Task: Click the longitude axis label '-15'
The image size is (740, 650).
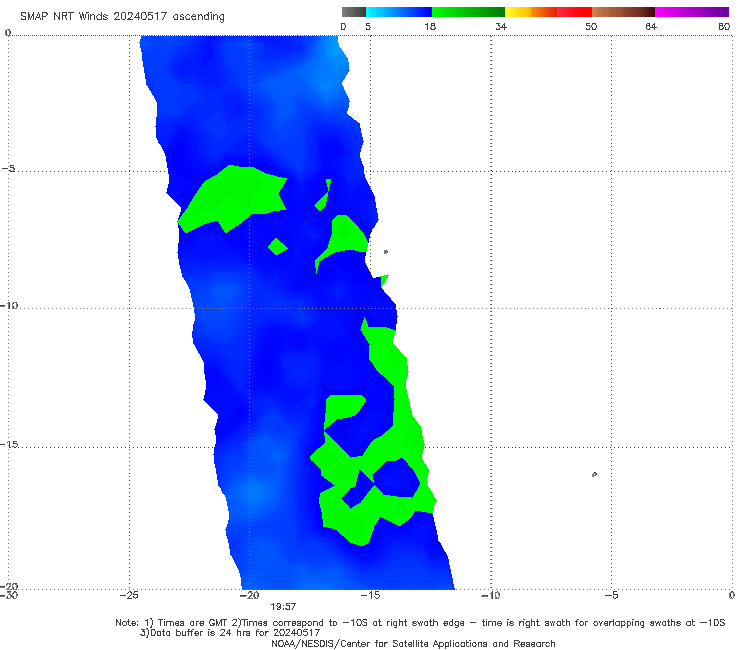Action: (x=370, y=595)
